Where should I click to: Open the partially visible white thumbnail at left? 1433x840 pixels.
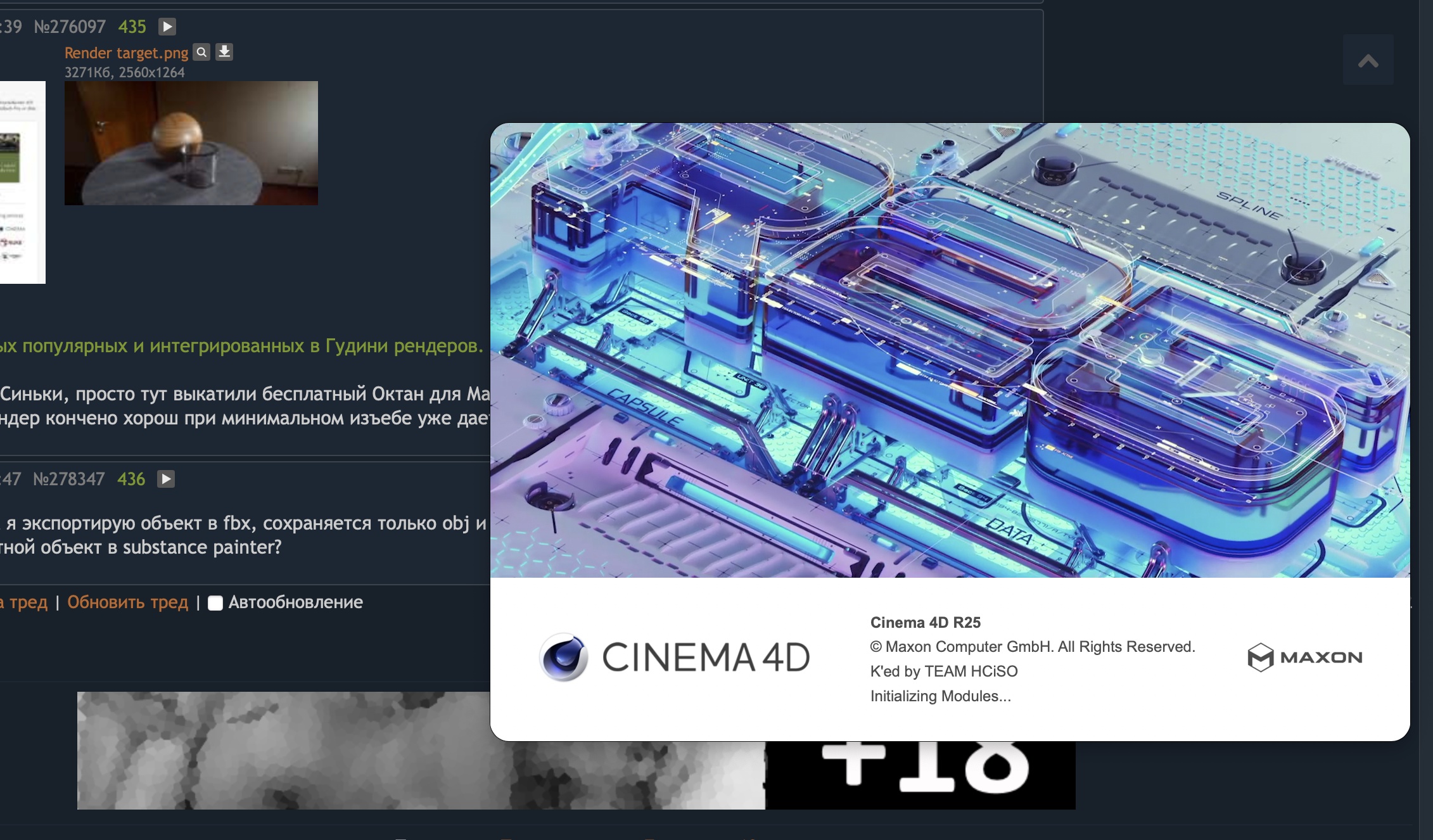pos(22,182)
